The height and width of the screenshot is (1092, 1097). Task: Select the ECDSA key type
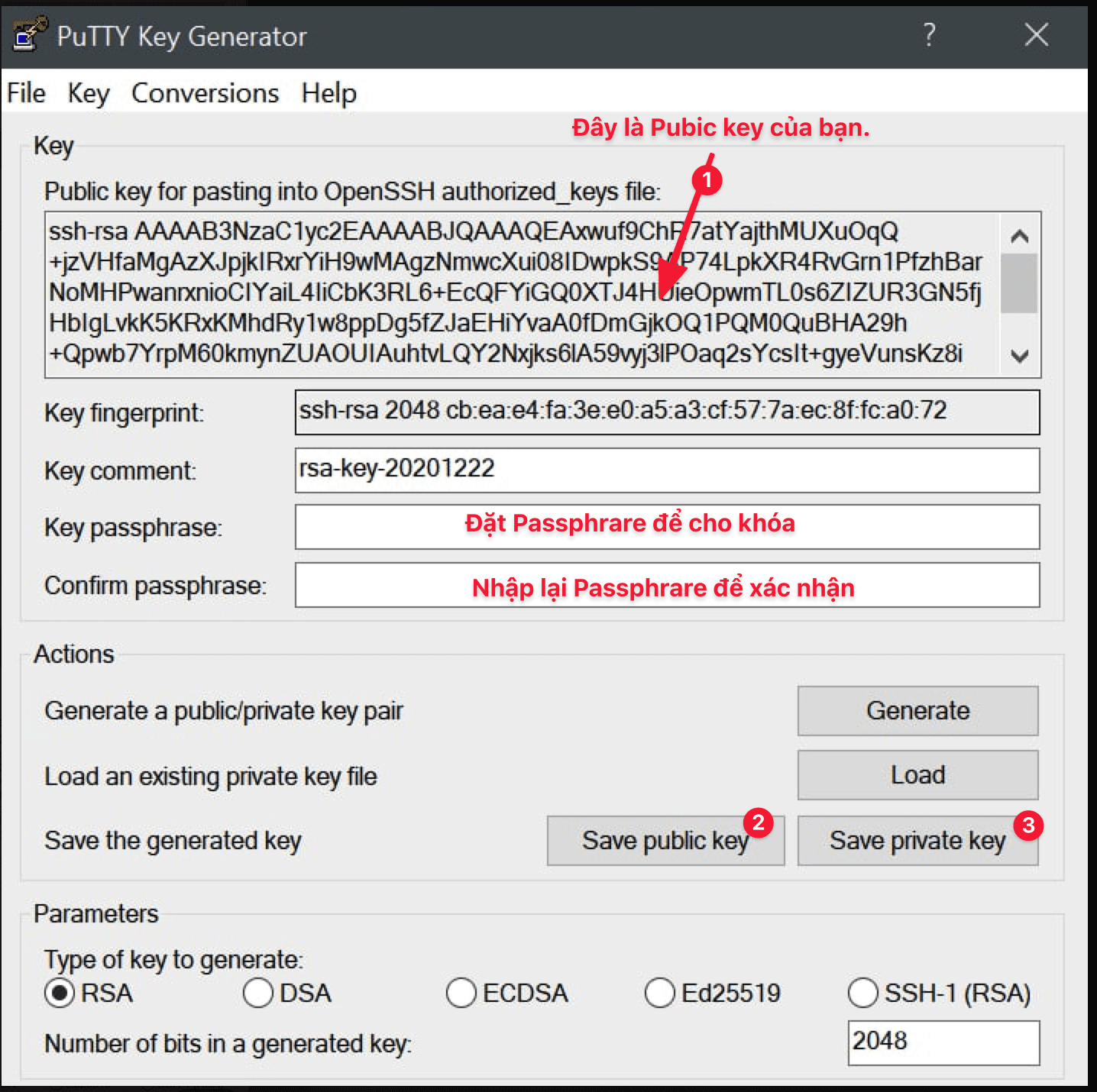click(x=460, y=993)
